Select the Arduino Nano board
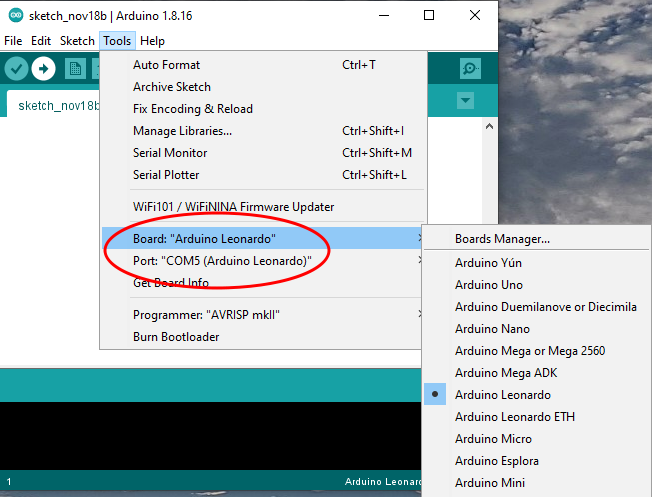This screenshot has width=652, height=497. [x=536, y=329]
